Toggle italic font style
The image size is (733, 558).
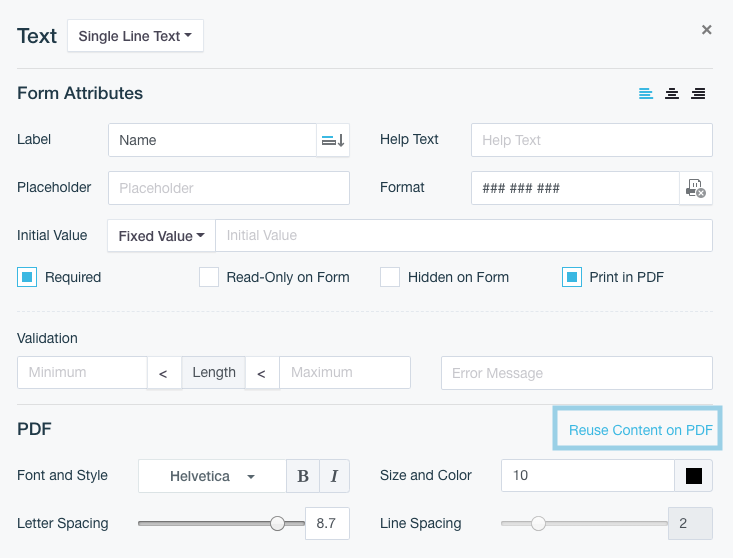(334, 476)
